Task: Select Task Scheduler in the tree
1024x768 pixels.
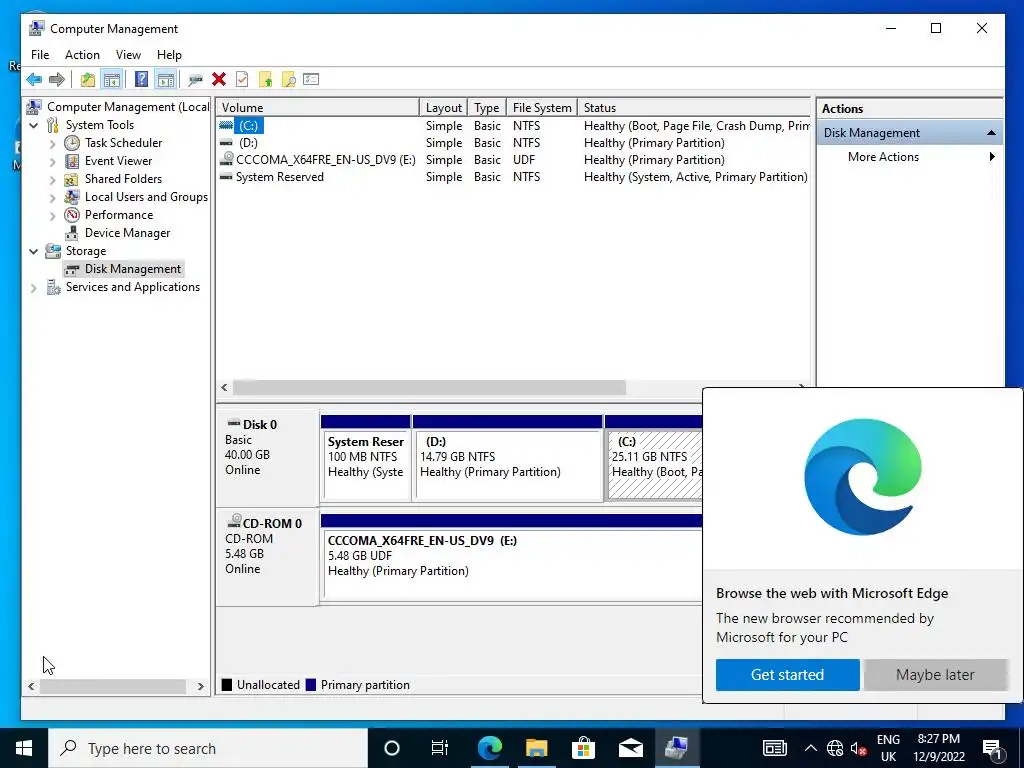Action: click(123, 143)
